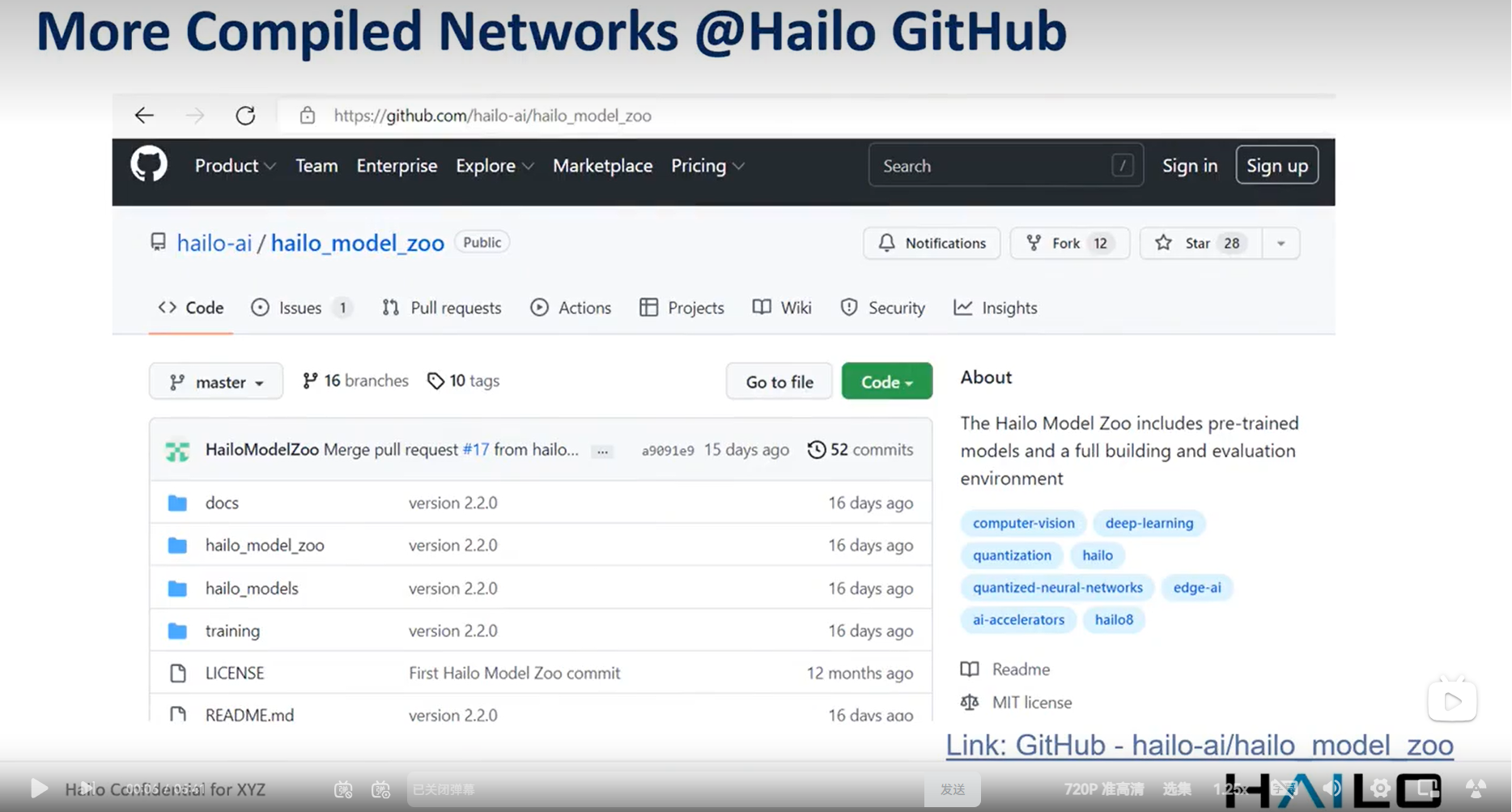The image size is (1512, 812).
Task: Click the tag icon beside 10 tags
Action: tap(435, 380)
